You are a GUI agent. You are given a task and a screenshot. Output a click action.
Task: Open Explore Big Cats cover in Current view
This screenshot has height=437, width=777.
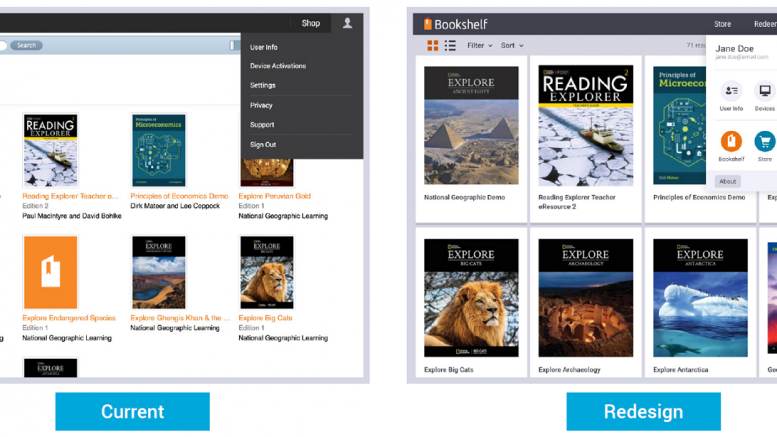tap(267, 273)
